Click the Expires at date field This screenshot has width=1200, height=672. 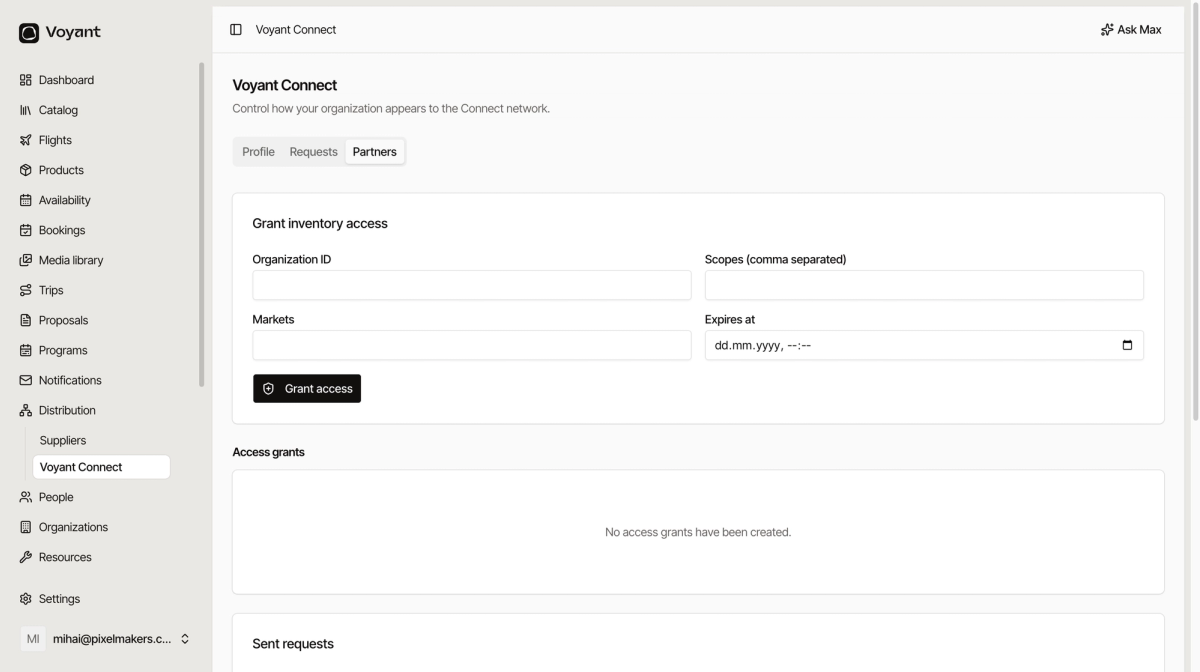(x=924, y=345)
